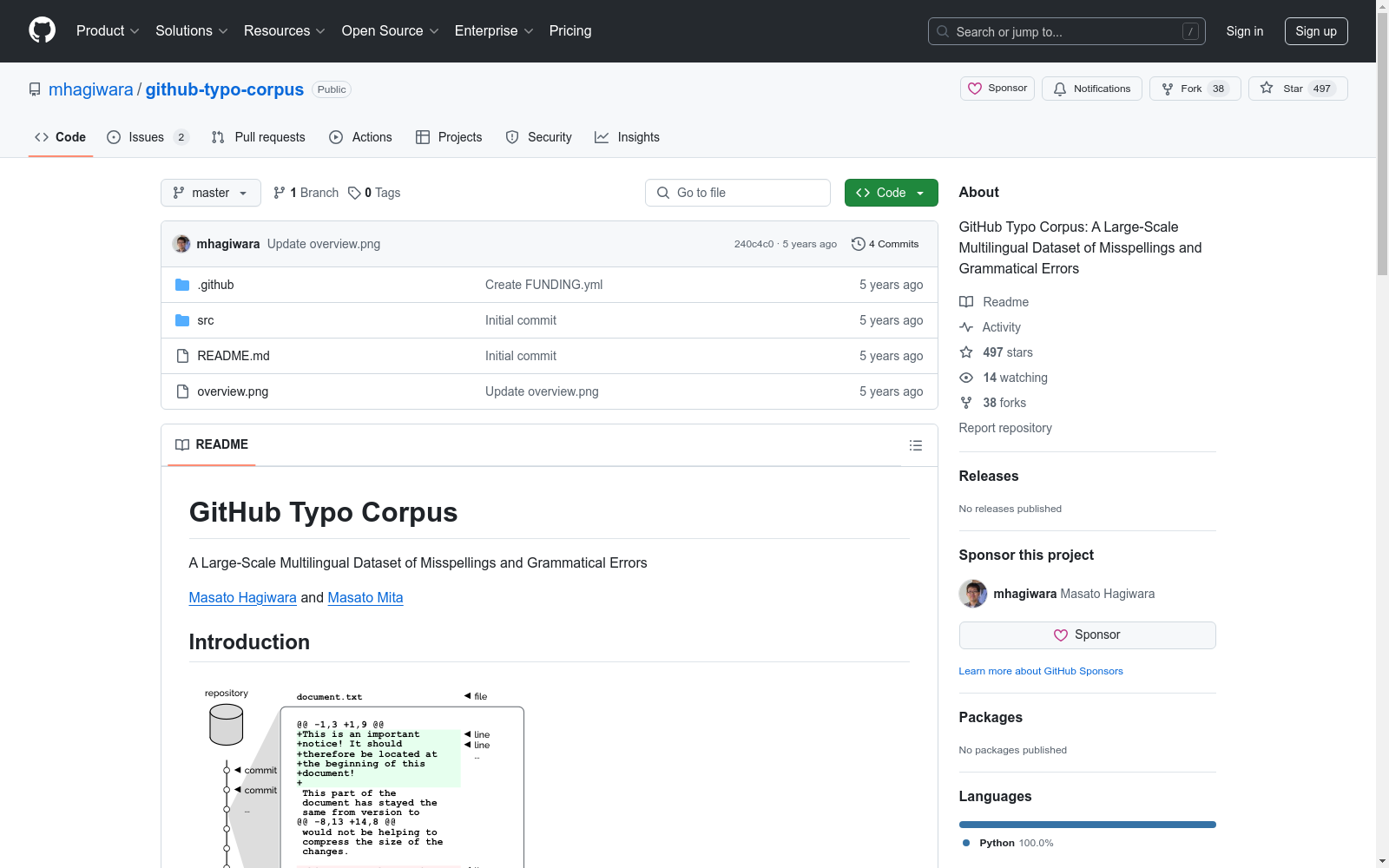Open the Masato Mita author link
Screen dimensions: 1389x868
click(365, 597)
